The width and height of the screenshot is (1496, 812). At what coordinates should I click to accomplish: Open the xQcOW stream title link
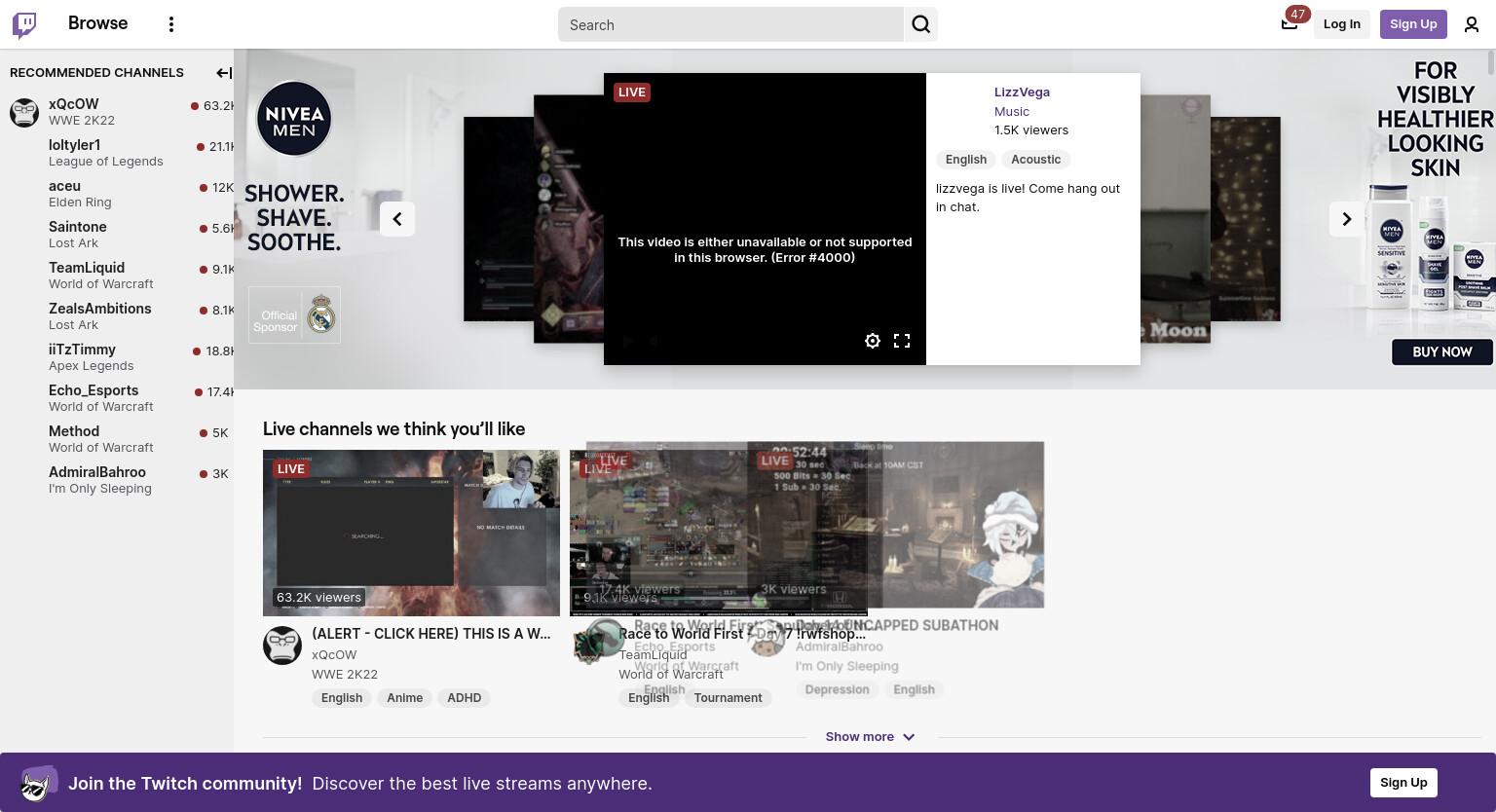pyautogui.click(x=430, y=634)
